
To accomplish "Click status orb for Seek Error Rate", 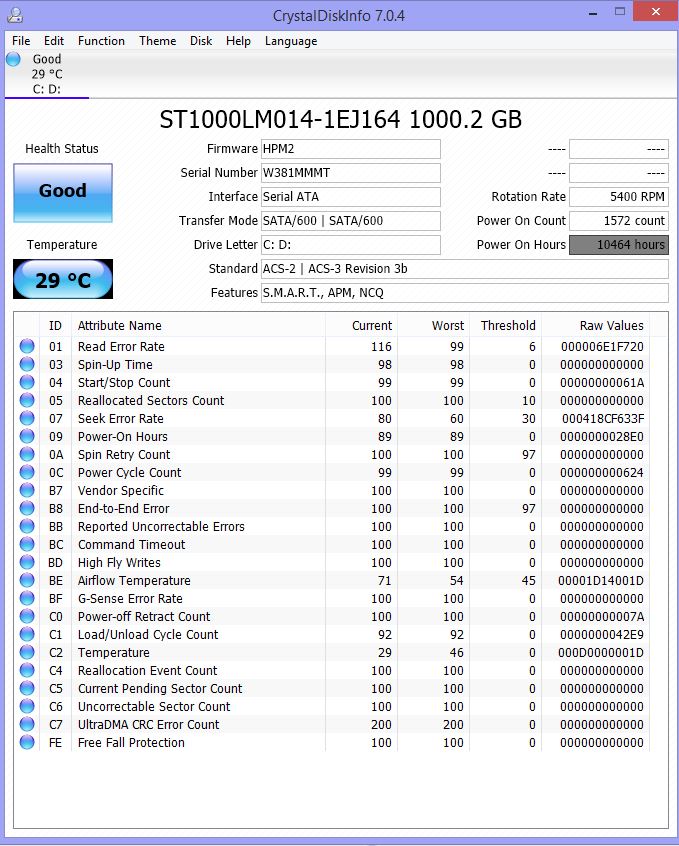I will (x=27, y=418).
